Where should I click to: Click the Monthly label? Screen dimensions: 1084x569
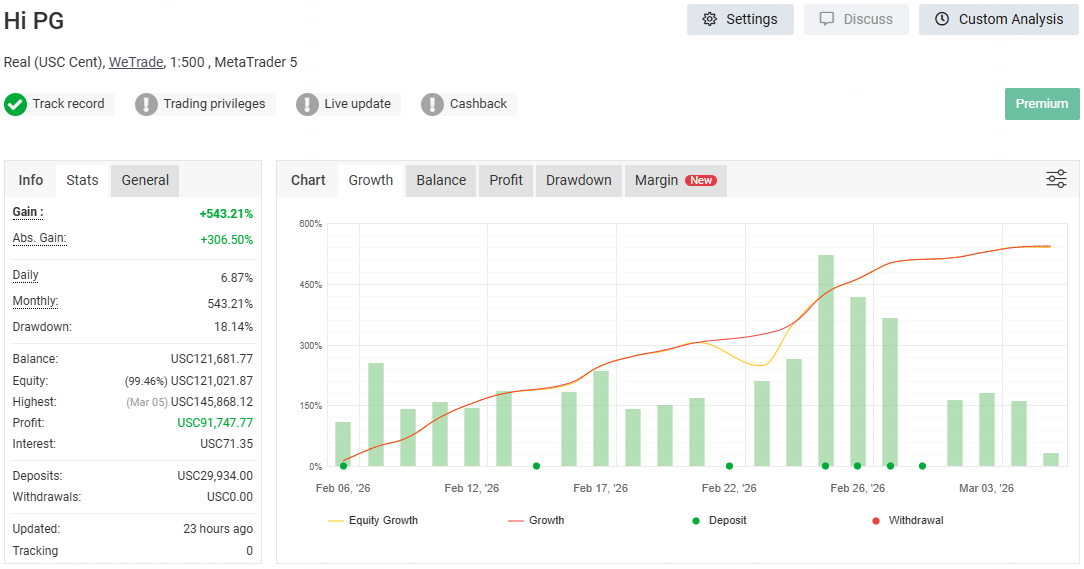[x=35, y=301]
